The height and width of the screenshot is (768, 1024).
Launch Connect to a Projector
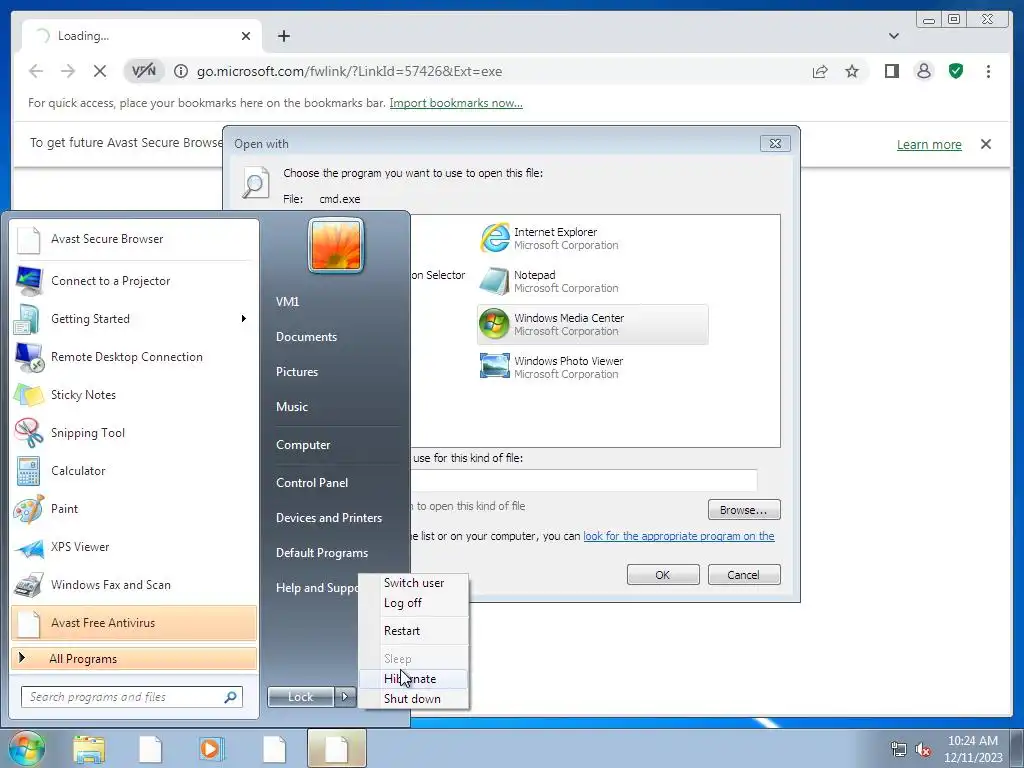(x=134, y=281)
